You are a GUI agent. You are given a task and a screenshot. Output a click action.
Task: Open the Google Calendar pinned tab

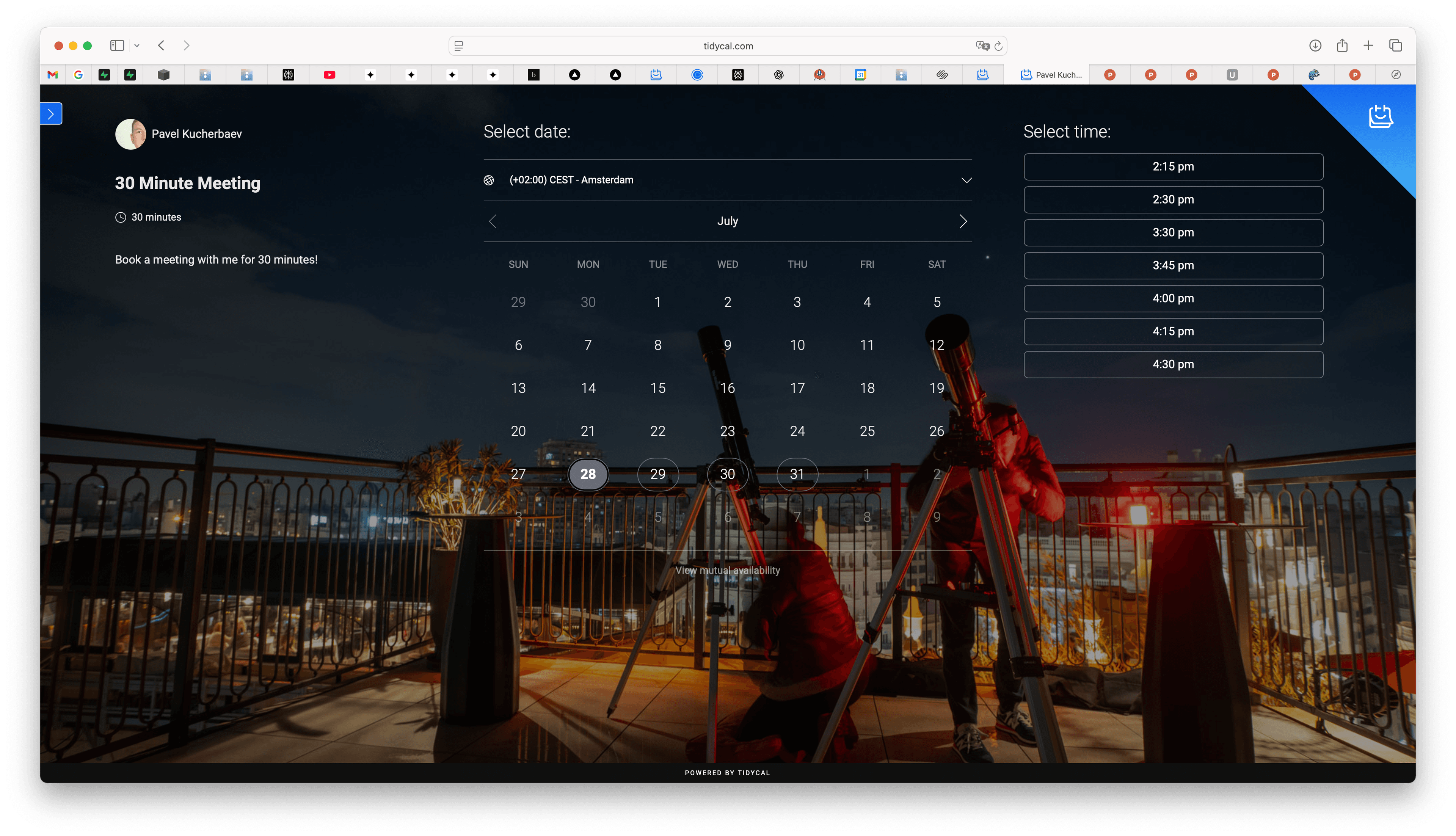click(x=860, y=75)
